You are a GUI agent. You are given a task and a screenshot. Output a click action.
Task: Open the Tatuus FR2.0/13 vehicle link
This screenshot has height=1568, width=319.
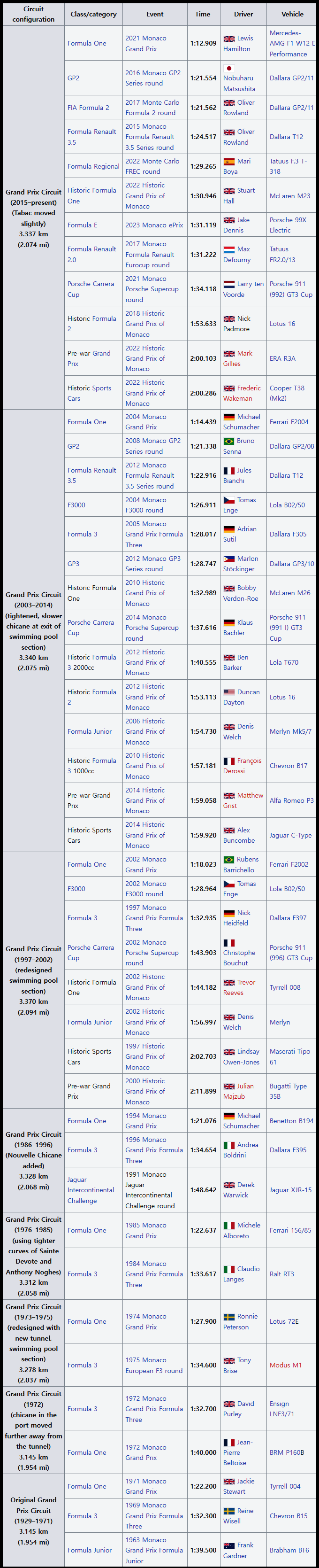point(282,255)
